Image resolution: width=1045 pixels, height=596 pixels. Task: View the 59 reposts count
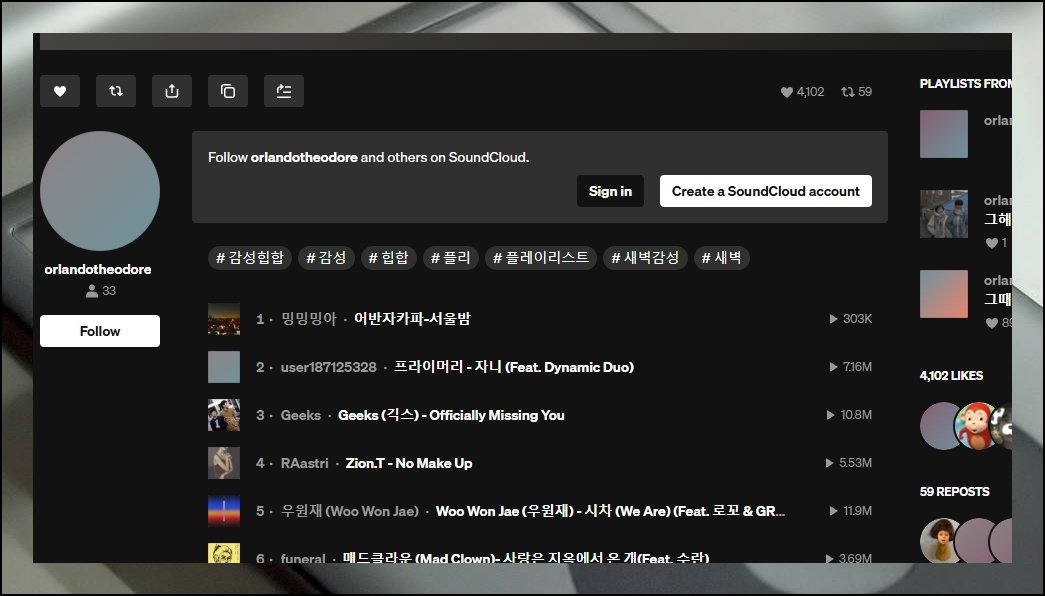[856, 92]
